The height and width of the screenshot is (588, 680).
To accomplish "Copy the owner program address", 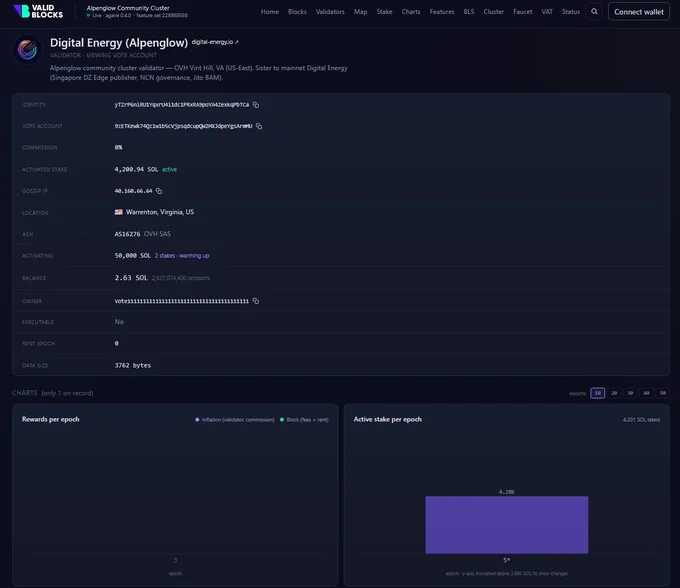I will click(256, 301).
